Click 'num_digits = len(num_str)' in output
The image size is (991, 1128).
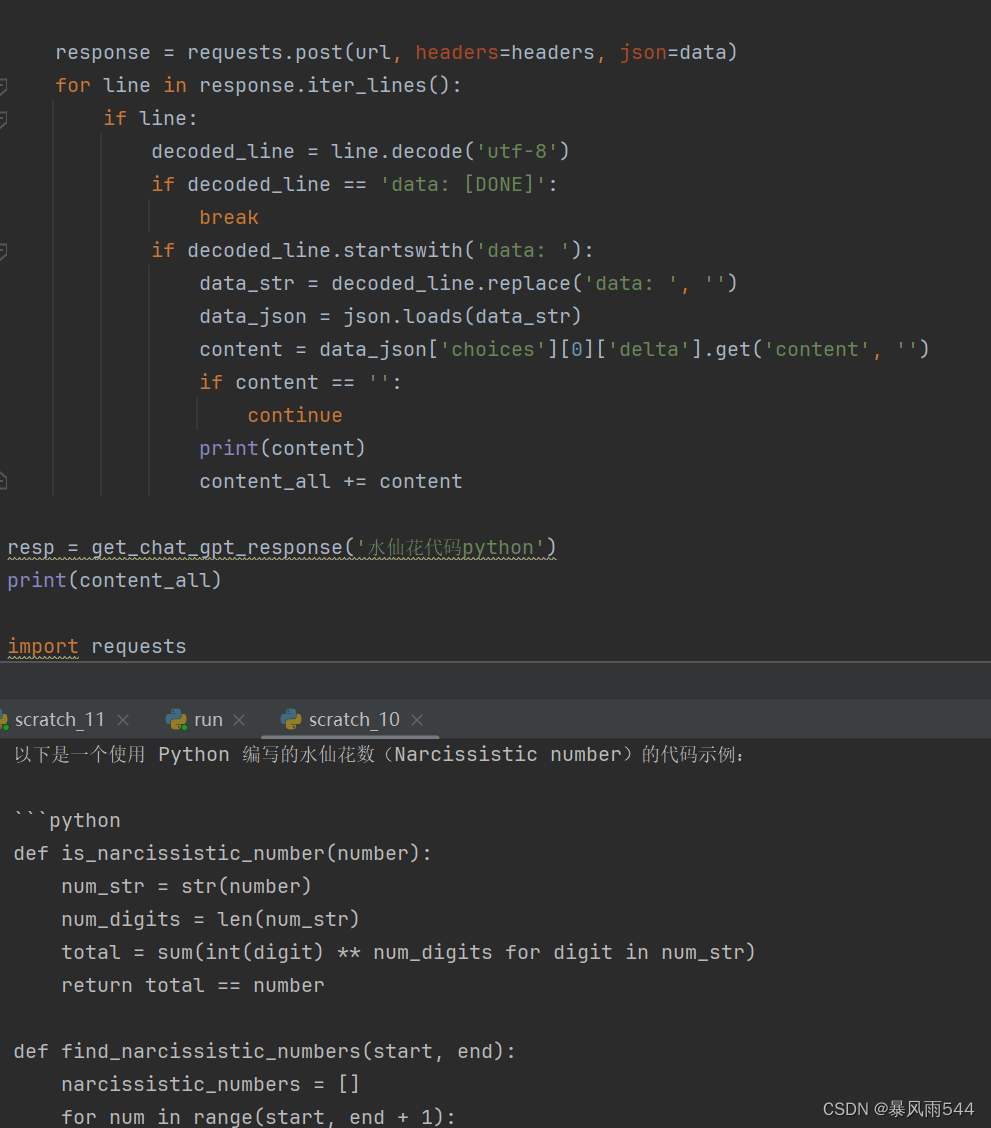210,919
